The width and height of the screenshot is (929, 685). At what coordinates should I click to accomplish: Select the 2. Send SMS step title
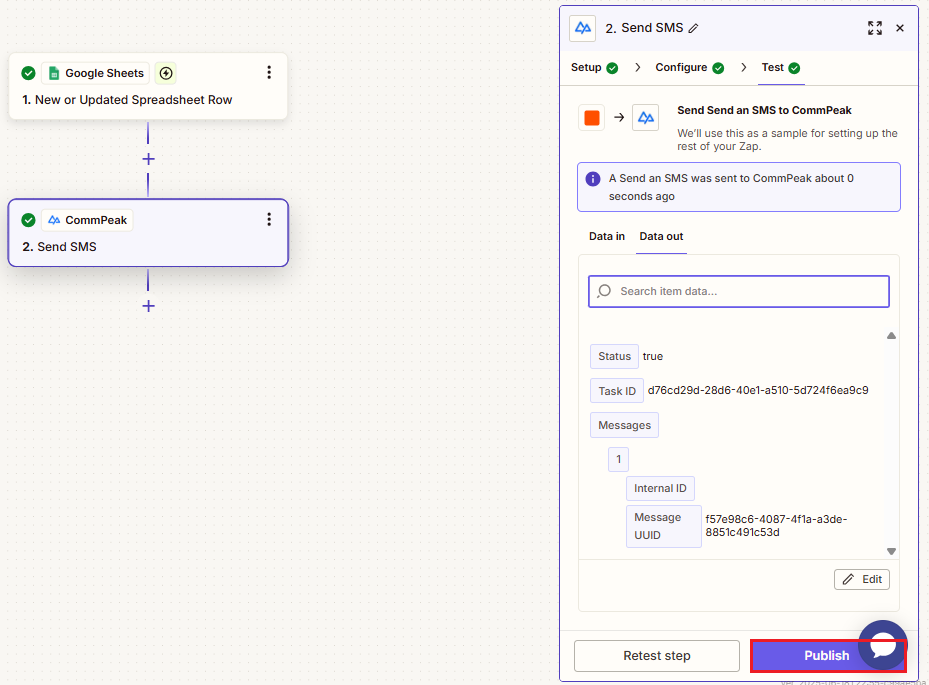[x=59, y=247]
